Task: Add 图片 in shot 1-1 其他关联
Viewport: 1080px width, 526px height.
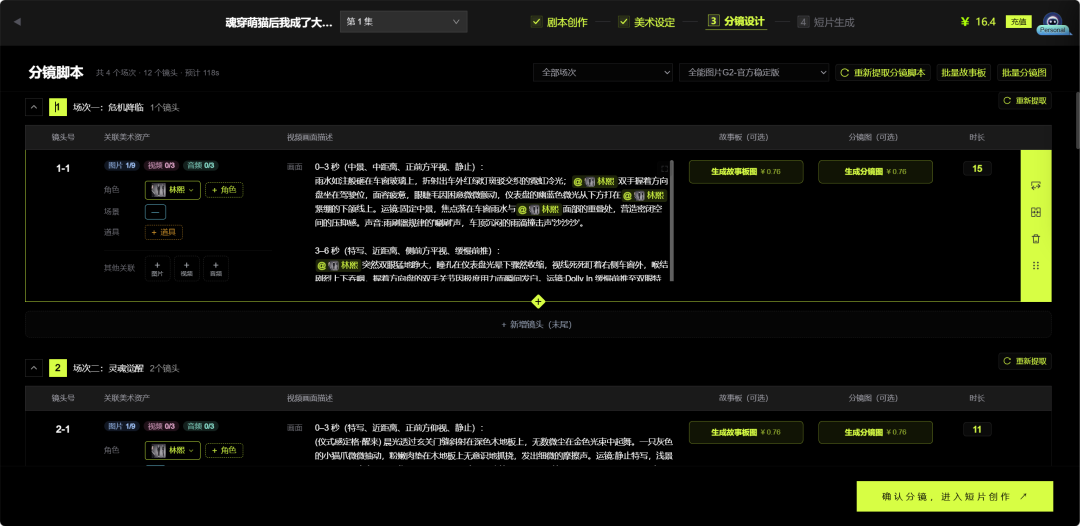Action: (x=157, y=269)
